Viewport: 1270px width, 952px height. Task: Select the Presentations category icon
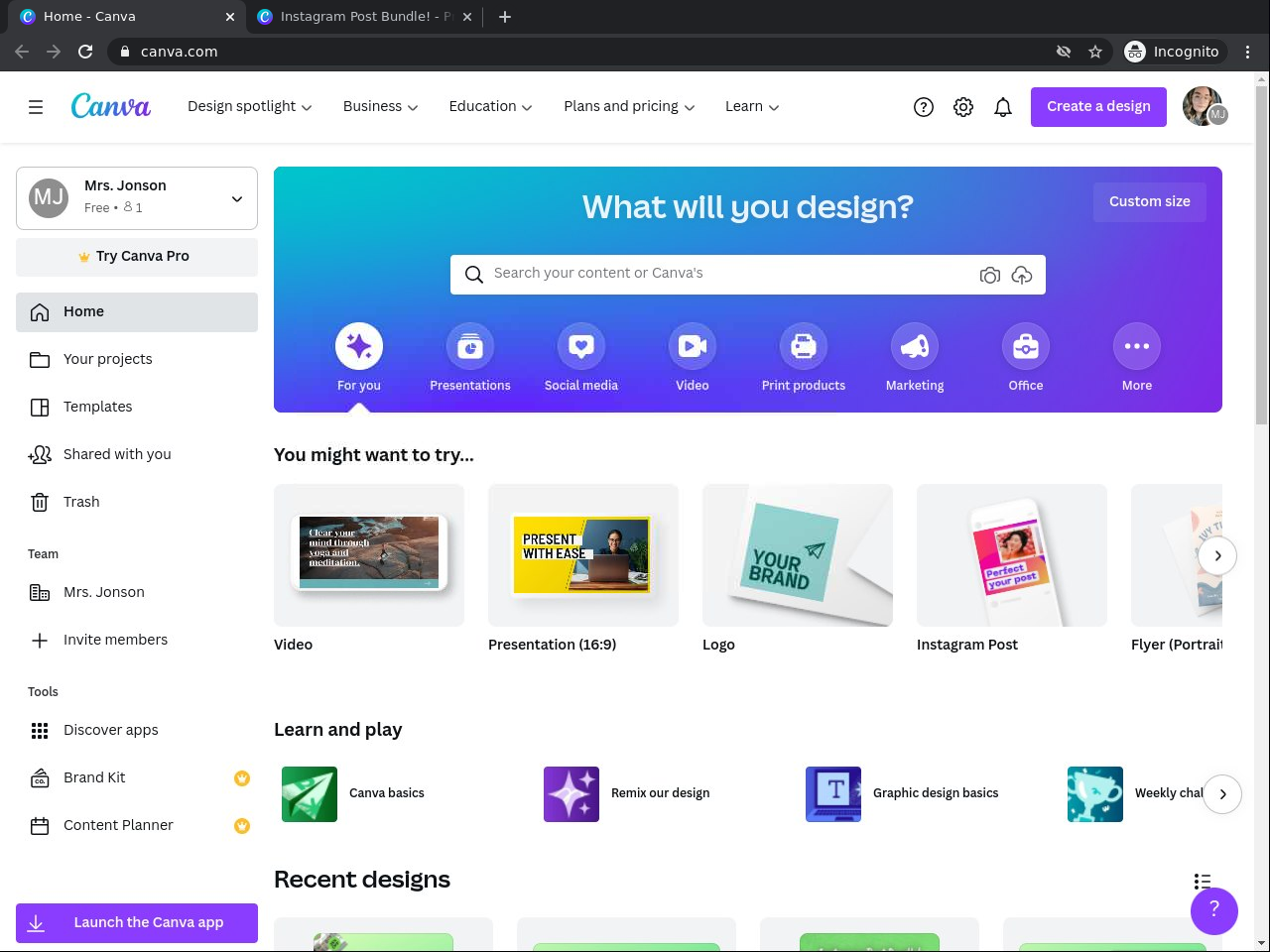470,346
